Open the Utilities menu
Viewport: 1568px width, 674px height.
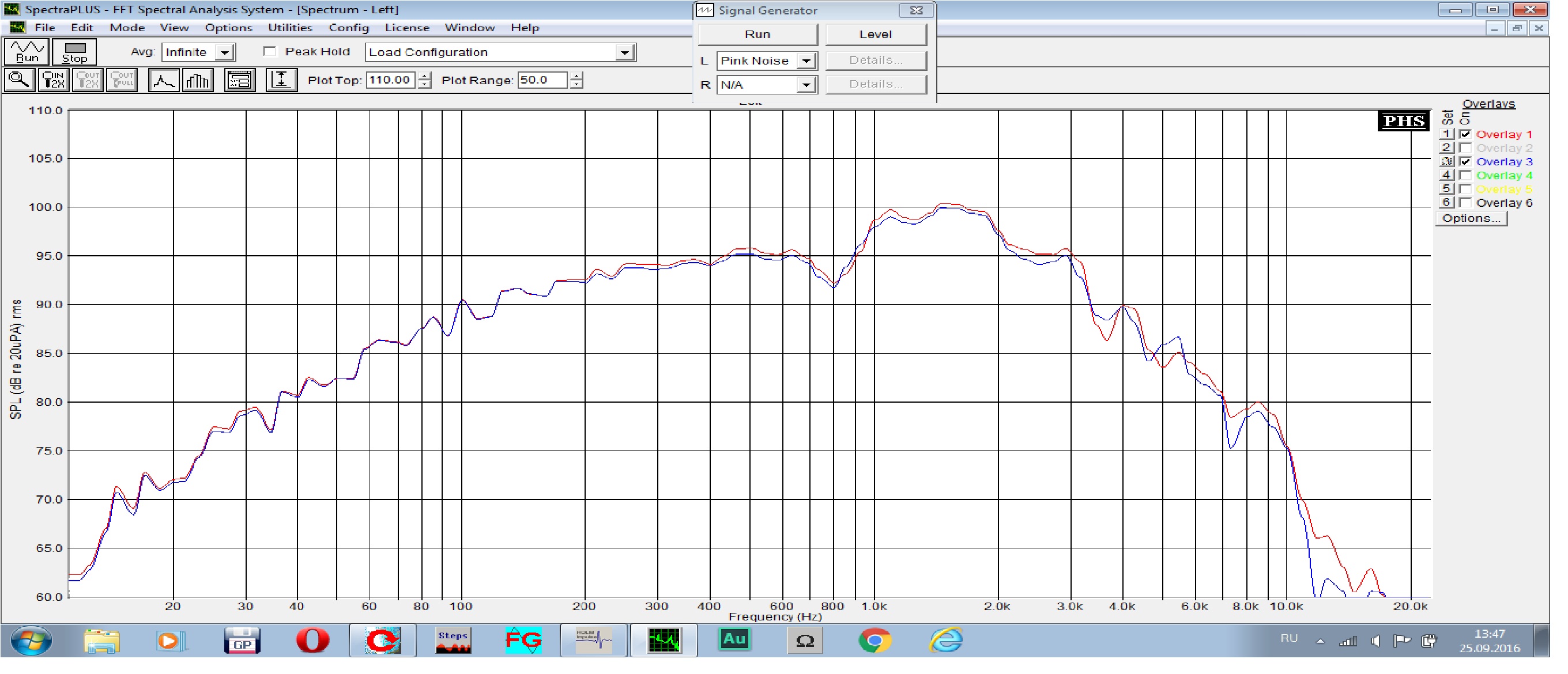(290, 28)
